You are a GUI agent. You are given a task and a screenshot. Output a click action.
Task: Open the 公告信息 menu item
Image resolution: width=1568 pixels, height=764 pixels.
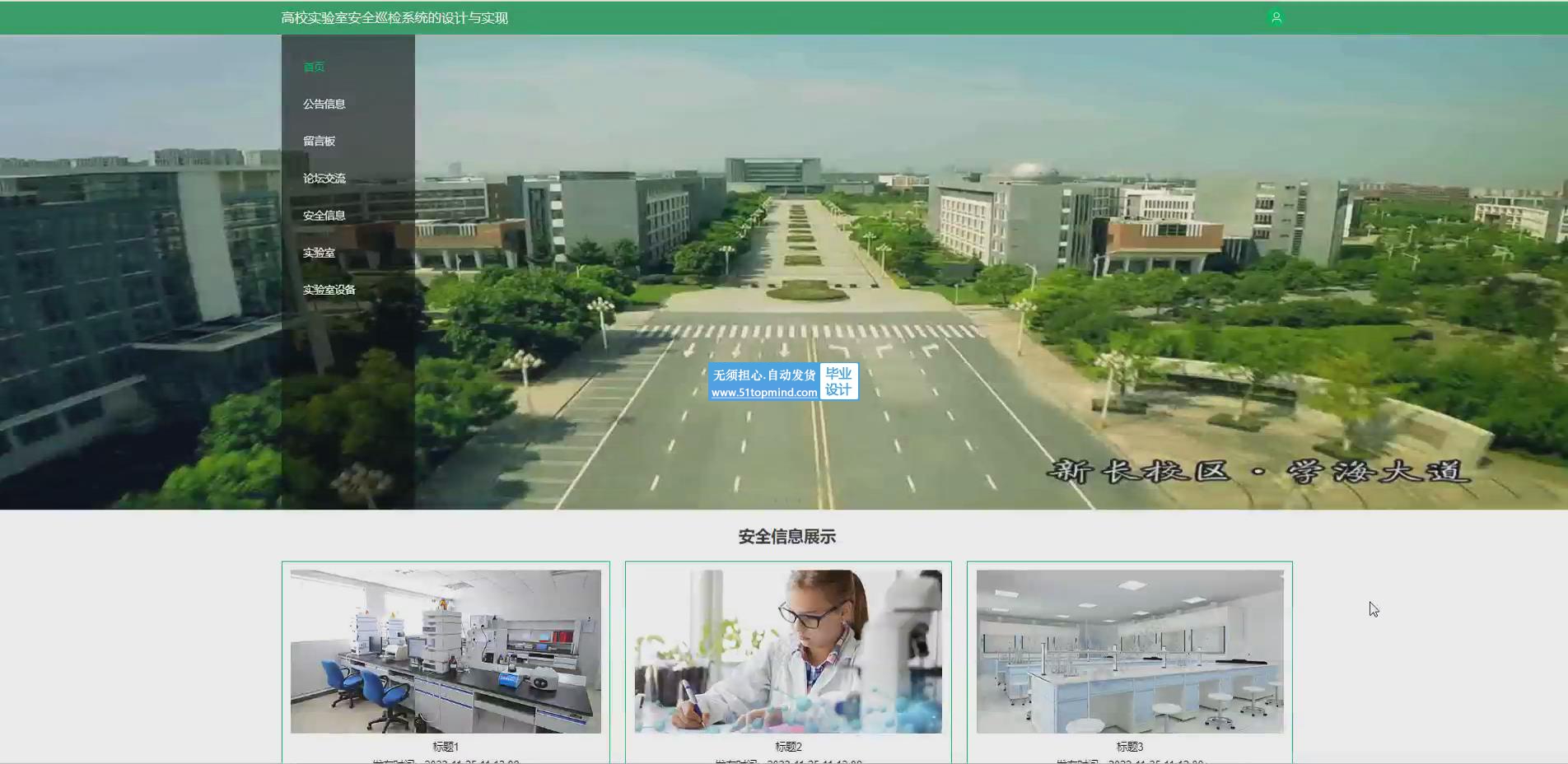324,104
